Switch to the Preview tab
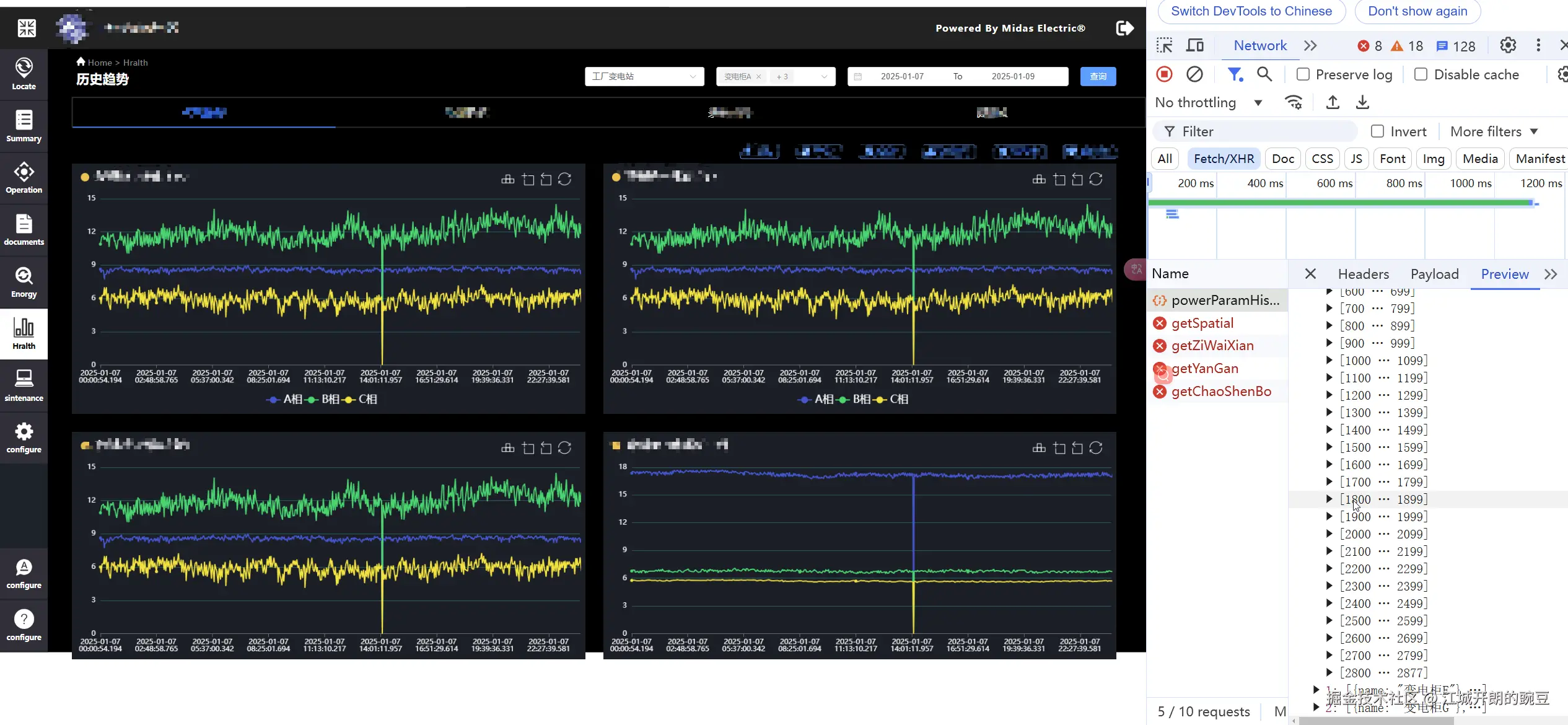This screenshot has width=1568, height=725. tap(1504, 274)
